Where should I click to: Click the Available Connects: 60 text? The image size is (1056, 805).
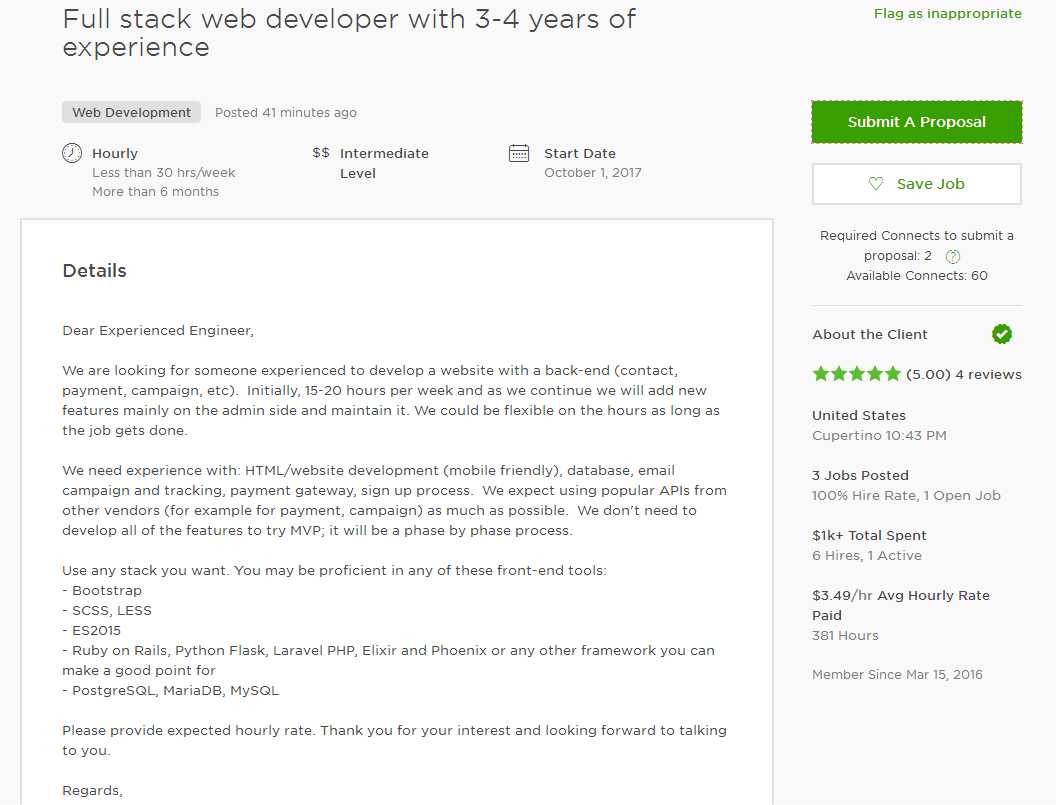(917, 276)
